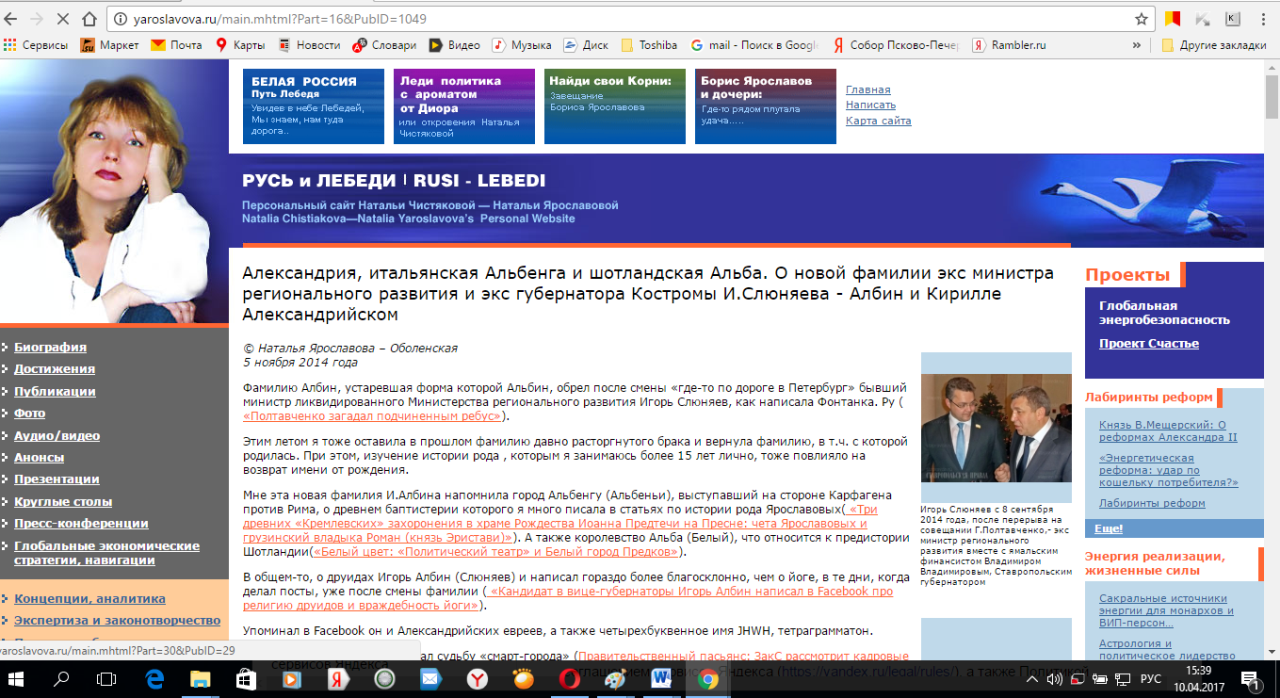Click the K extension icon in toolbar
Viewport: 1280px width, 698px height.
coord(1232,19)
